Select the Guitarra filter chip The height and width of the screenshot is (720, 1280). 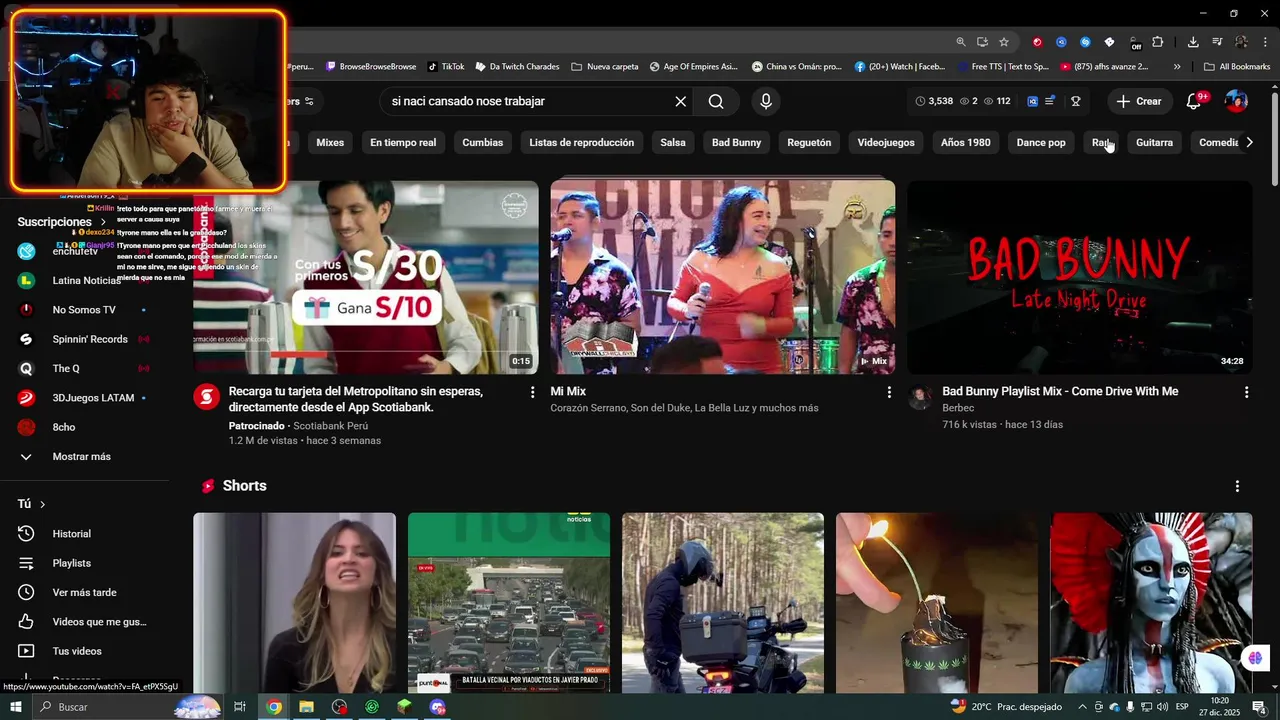1154,142
